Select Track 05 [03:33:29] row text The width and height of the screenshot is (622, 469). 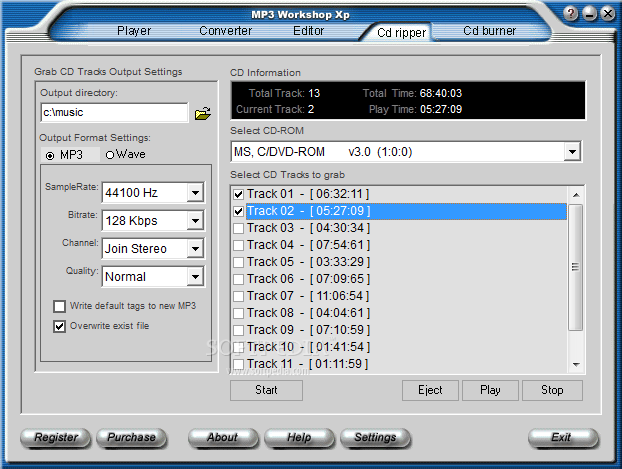[x=308, y=263]
